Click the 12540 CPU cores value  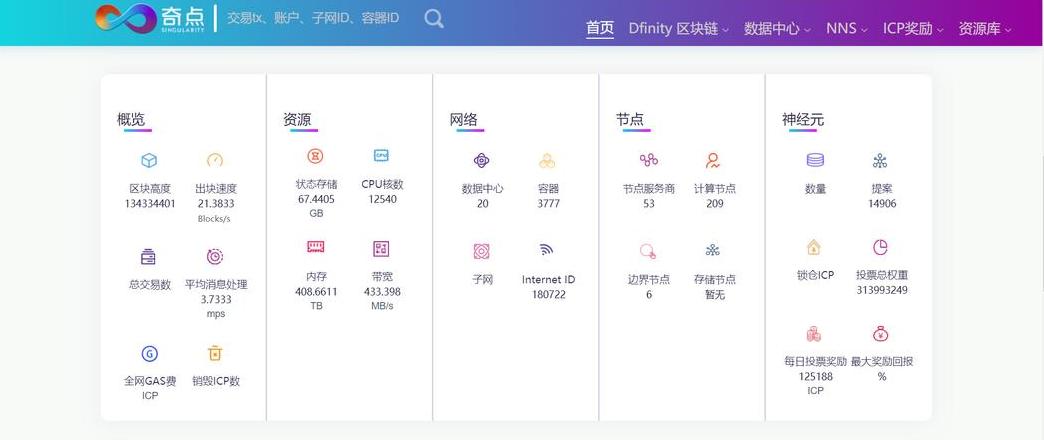382,199
